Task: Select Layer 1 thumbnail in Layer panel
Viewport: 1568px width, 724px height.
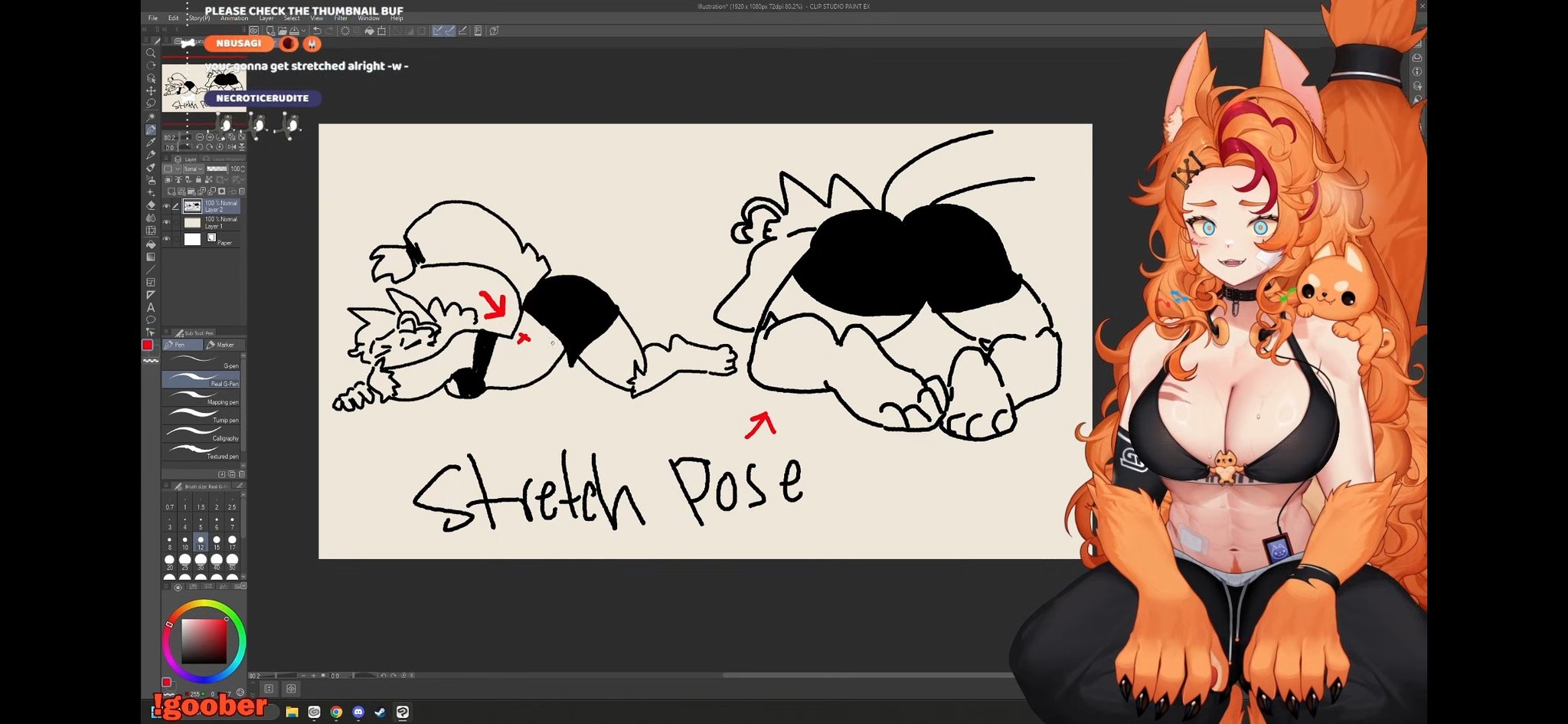Action: (x=192, y=223)
